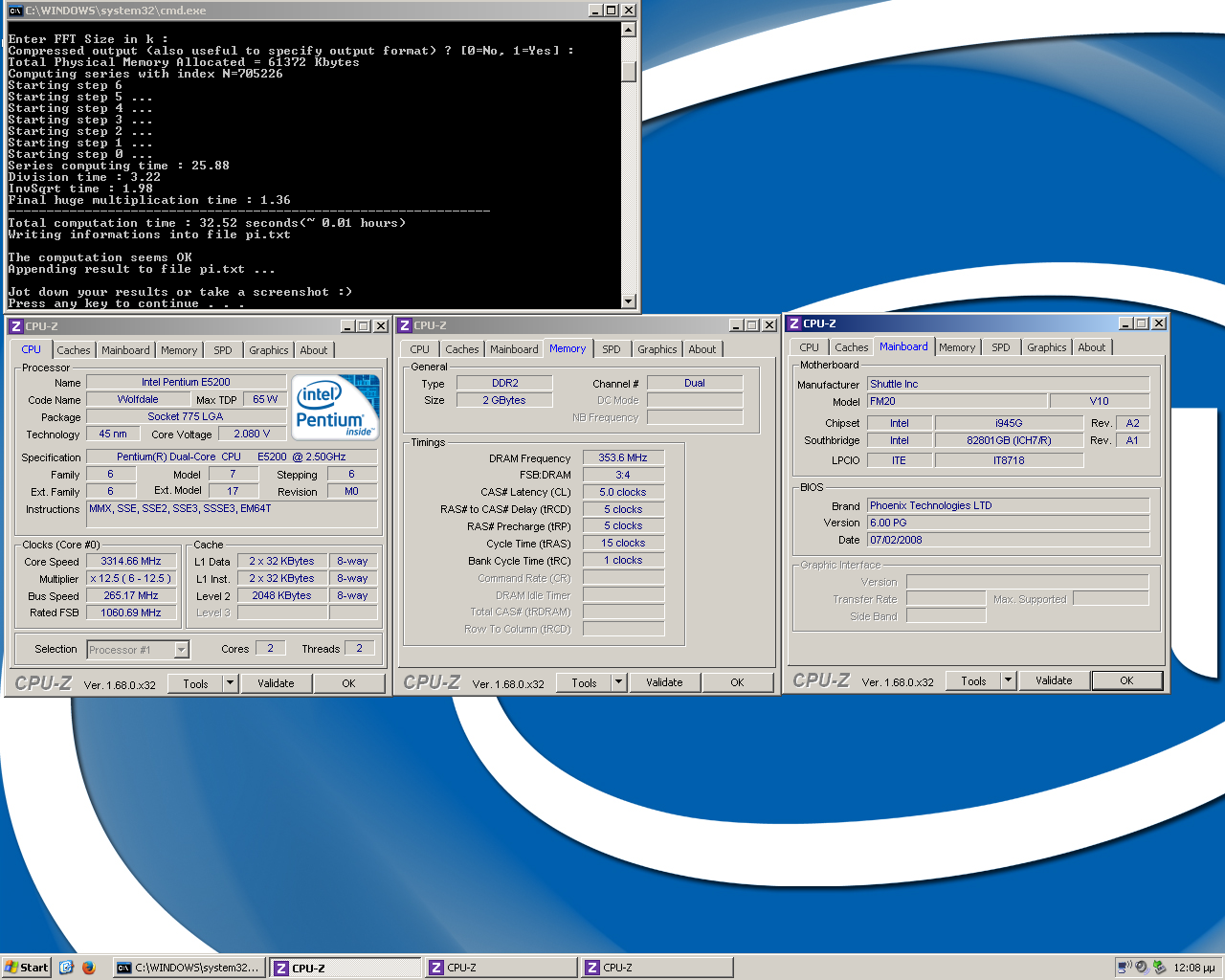Switch to SPD tab in CPU window

click(223, 350)
